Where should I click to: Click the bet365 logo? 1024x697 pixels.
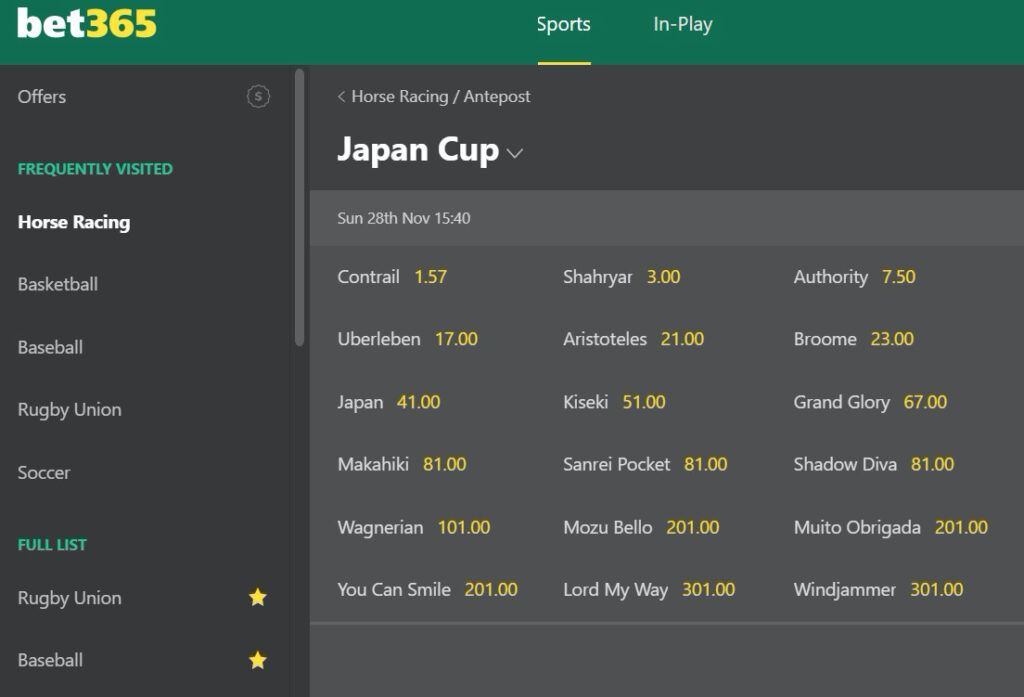coord(87,24)
